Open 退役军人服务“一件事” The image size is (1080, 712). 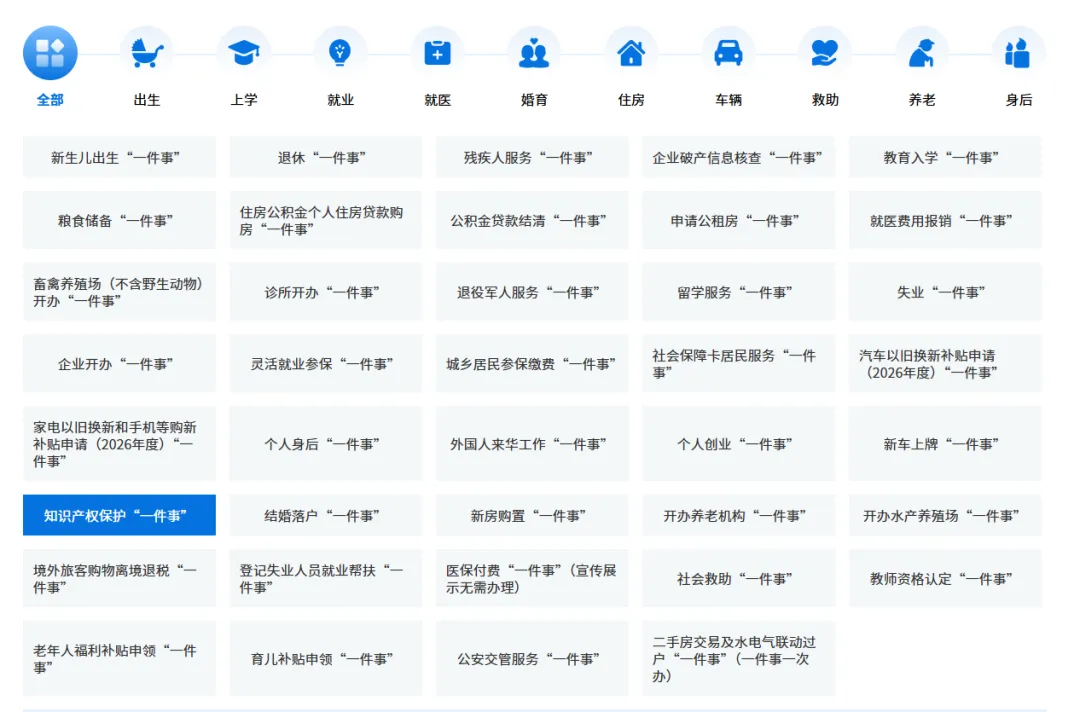(x=532, y=292)
